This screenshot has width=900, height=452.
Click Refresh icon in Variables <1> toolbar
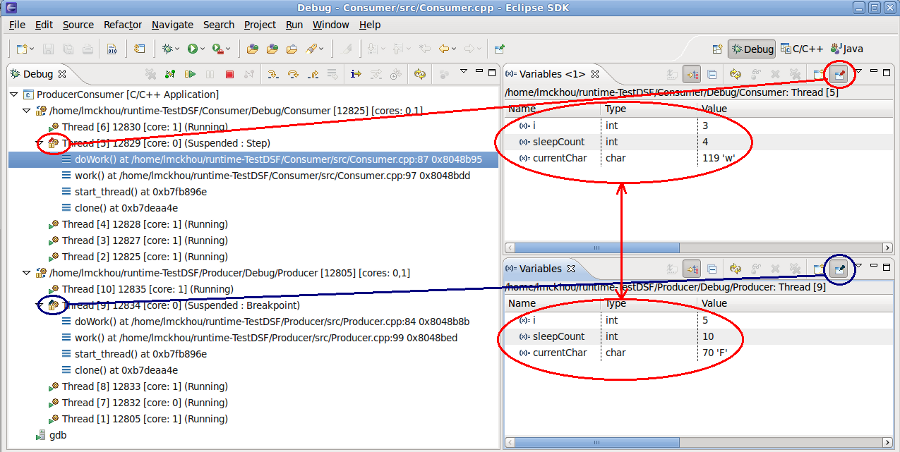pyautogui.click(x=735, y=74)
